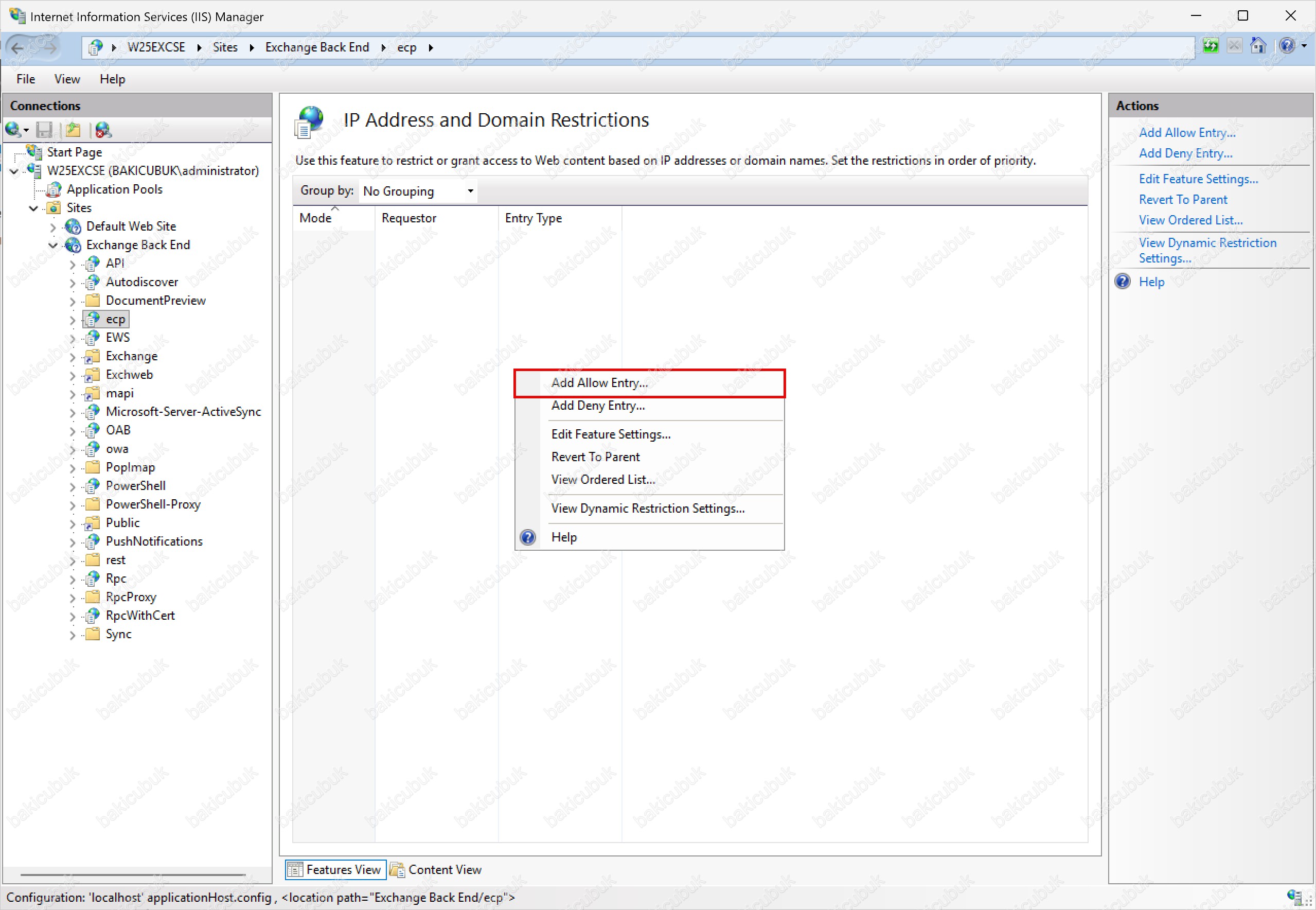Click the Back navigation arrow
The width and height of the screenshot is (1316, 910).
(x=18, y=47)
